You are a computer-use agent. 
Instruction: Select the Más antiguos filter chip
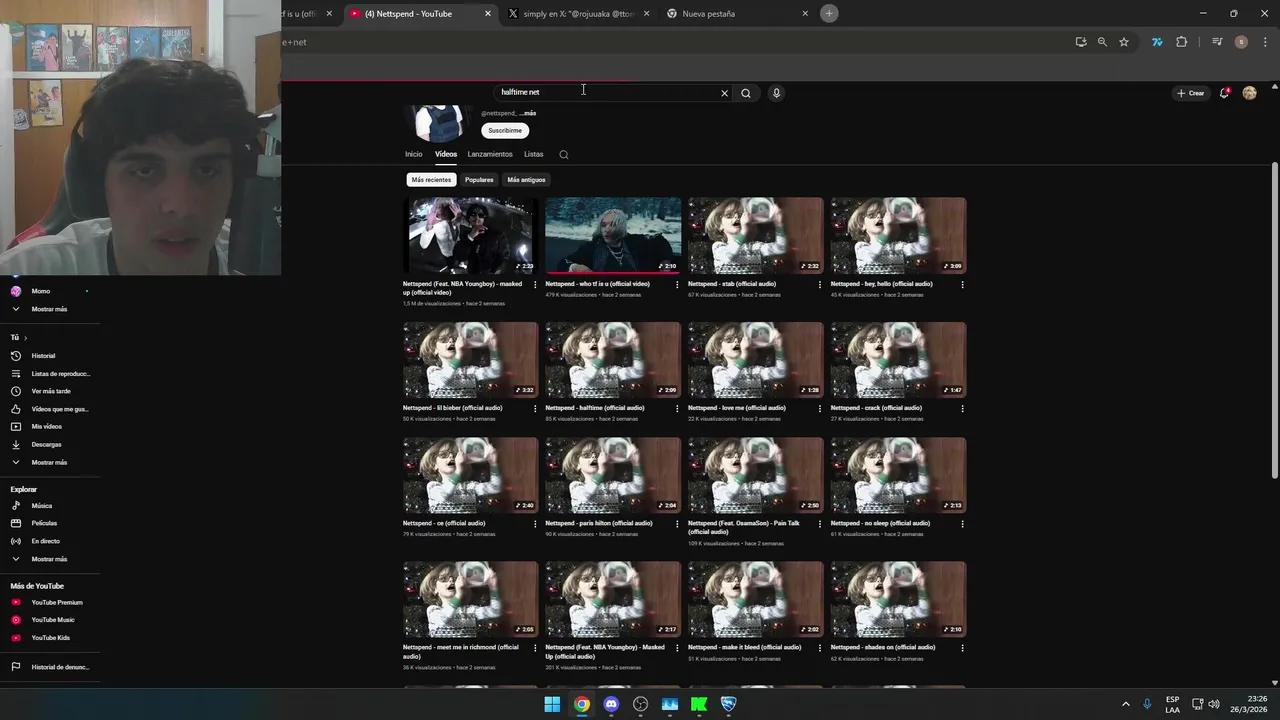click(526, 180)
